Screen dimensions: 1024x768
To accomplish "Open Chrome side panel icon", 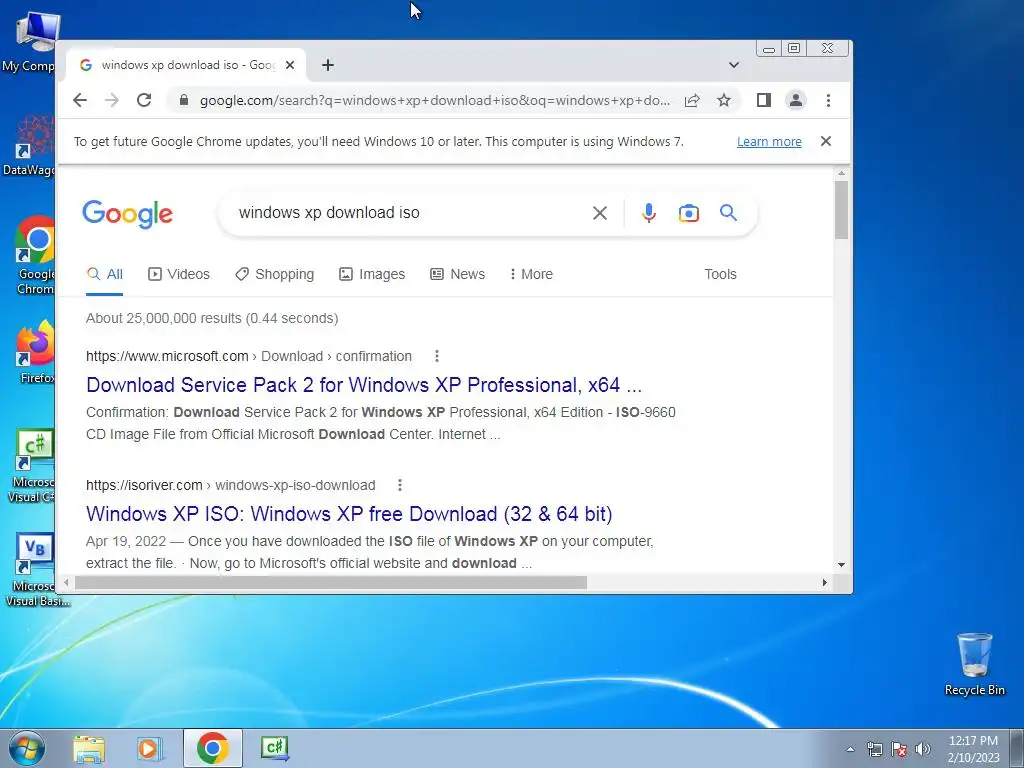I will pyautogui.click(x=763, y=100).
